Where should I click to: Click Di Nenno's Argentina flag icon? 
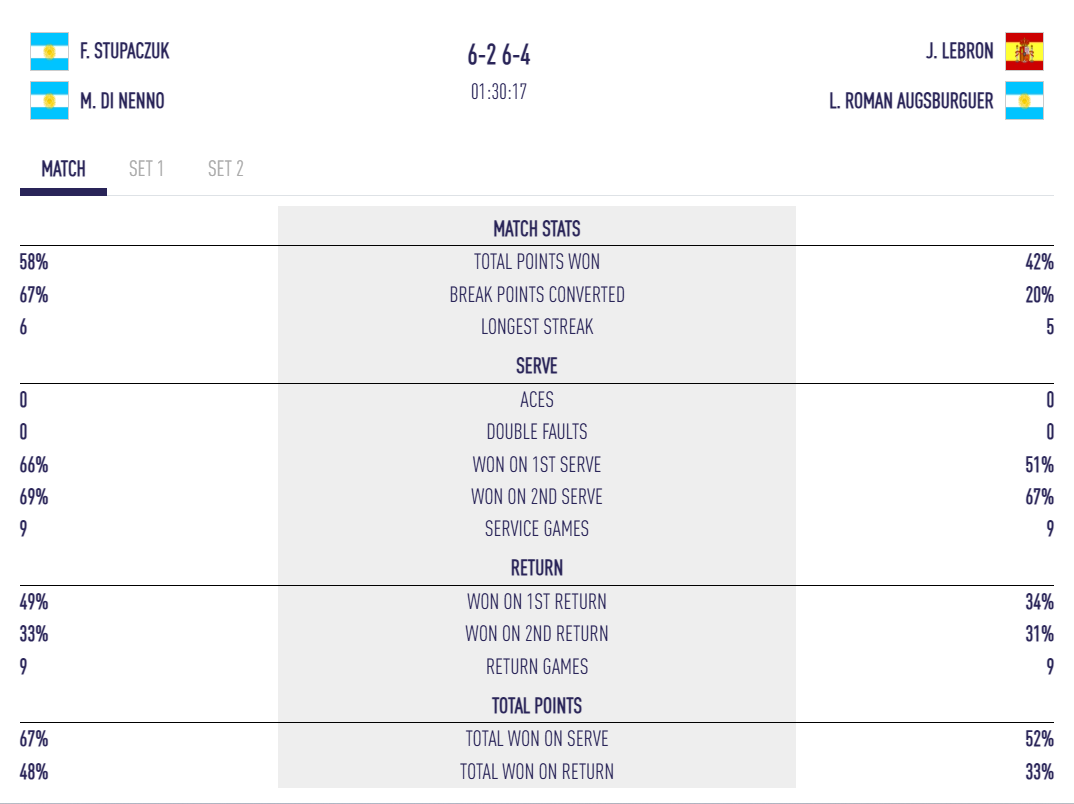[x=49, y=101]
